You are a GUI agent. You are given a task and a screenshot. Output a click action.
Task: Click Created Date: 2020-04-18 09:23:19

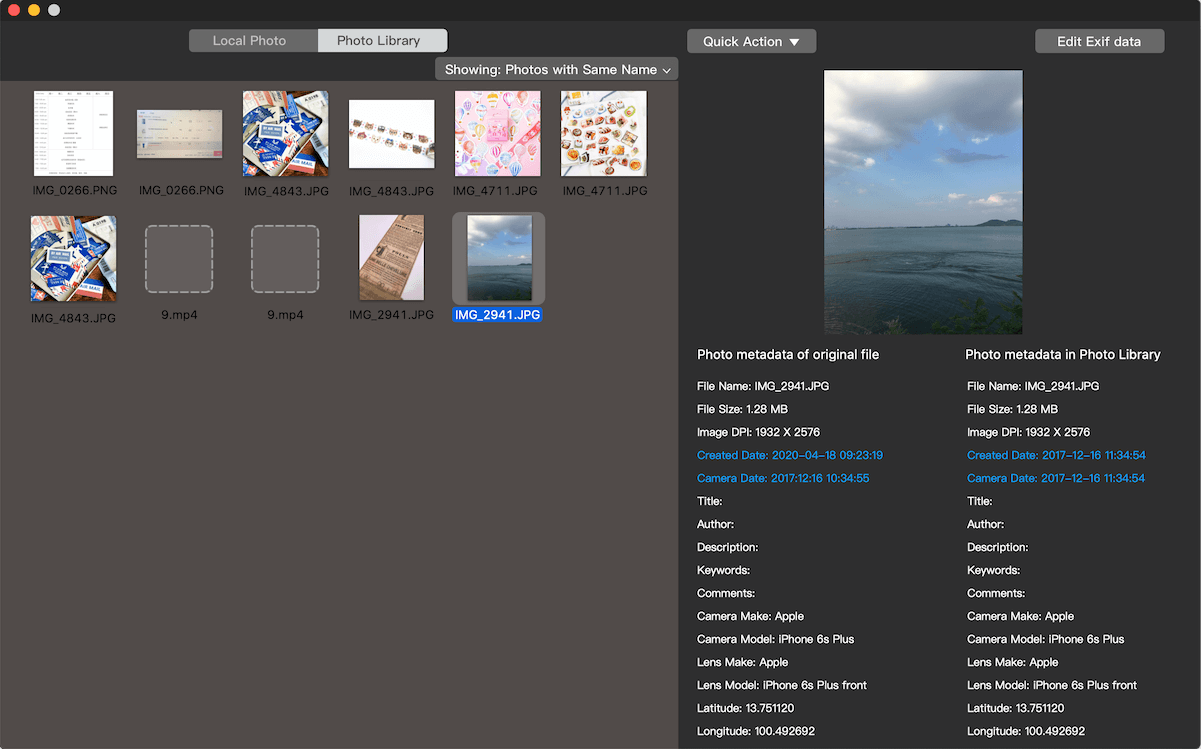[x=790, y=455]
